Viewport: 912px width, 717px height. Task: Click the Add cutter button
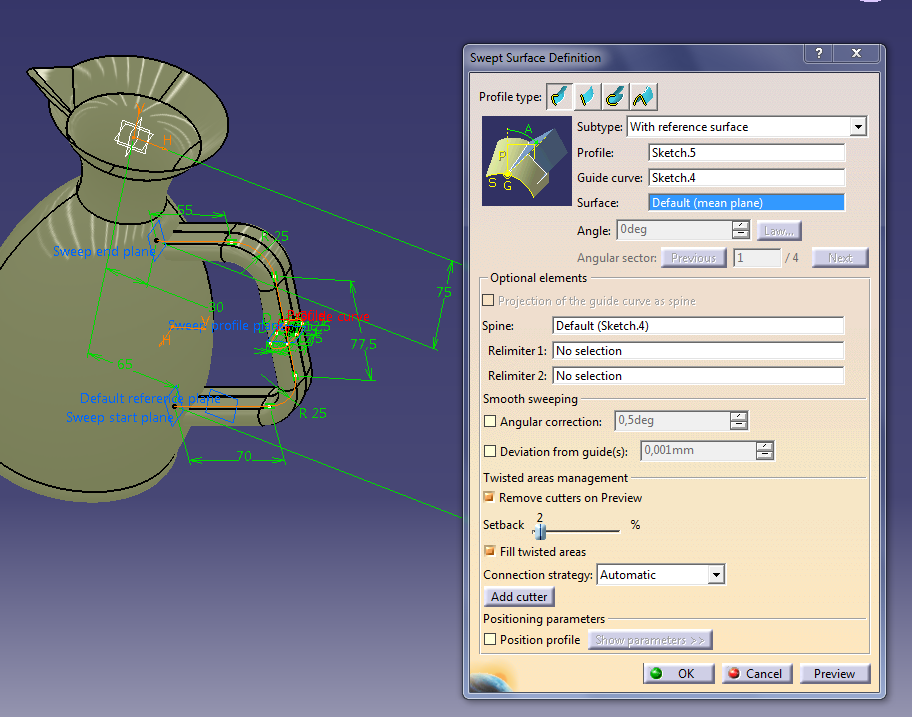tap(518, 596)
